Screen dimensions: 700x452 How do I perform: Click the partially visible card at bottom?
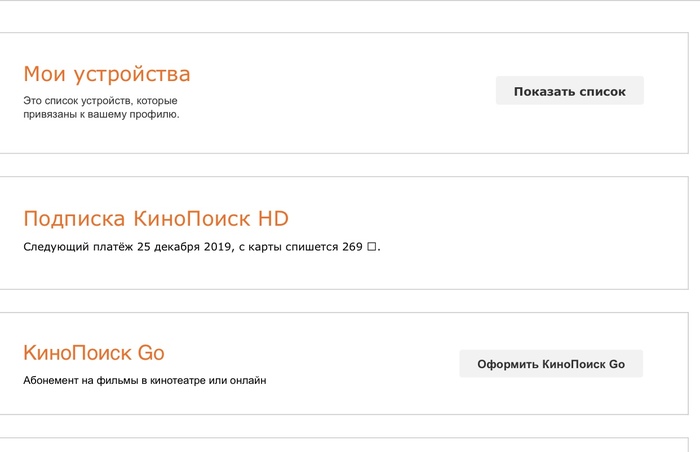[344, 445]
